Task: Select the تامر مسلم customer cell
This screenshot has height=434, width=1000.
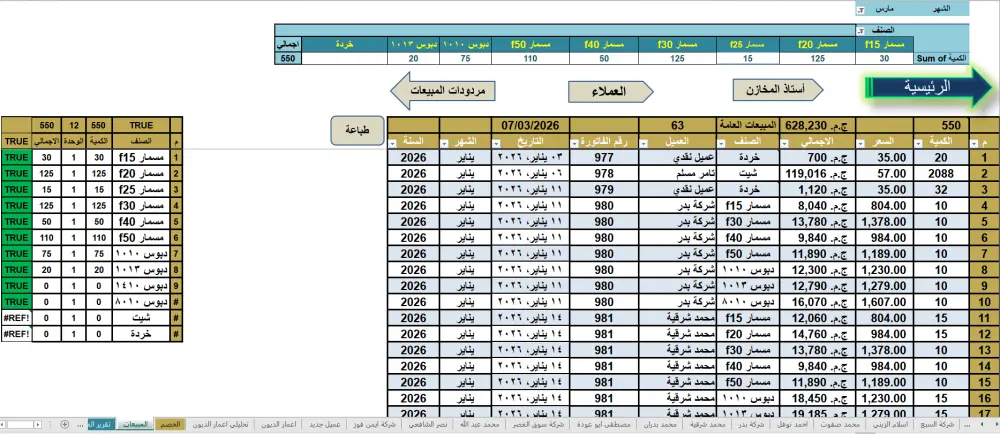Action: coord(678,173)
